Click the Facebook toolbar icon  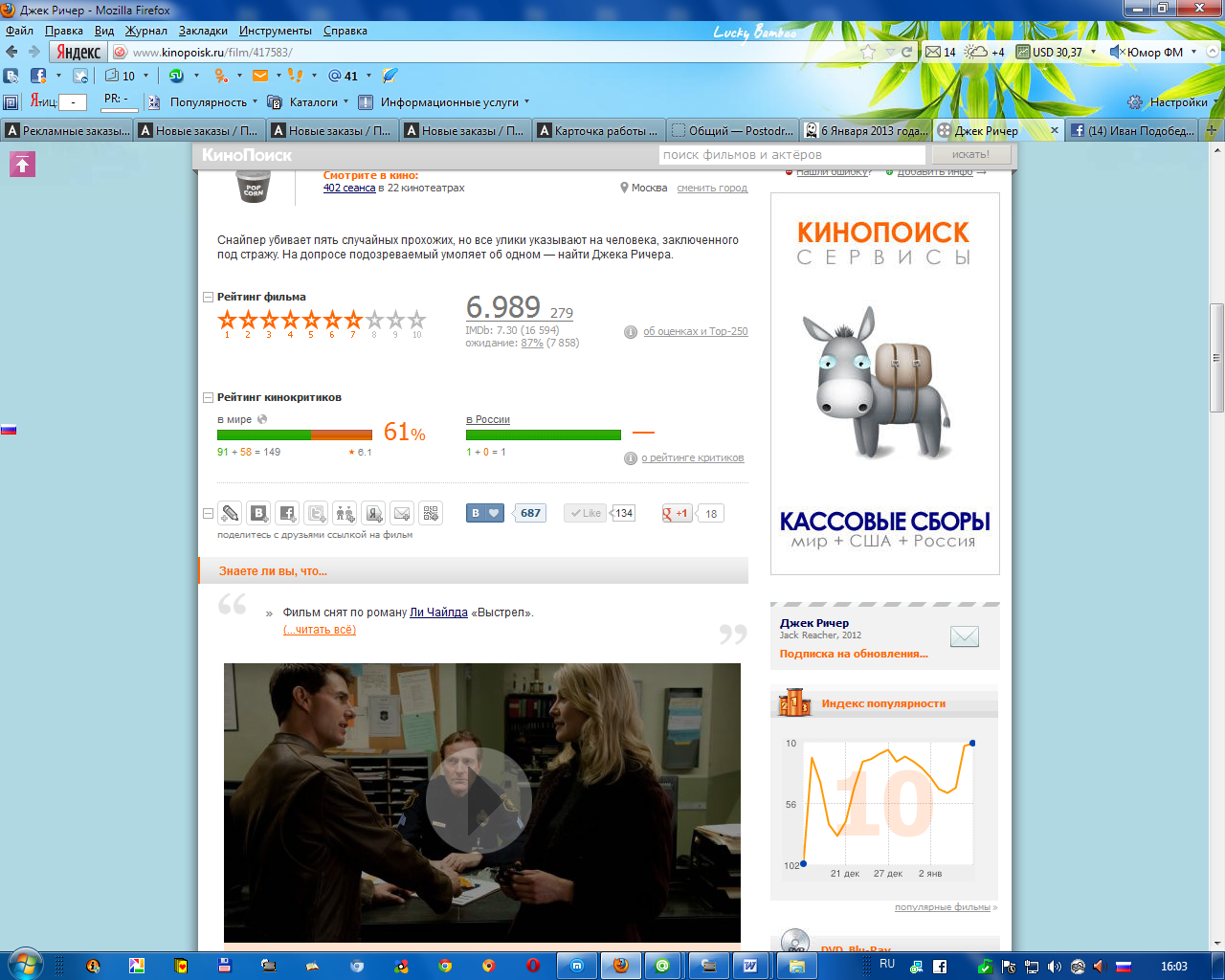click(x=38, y=76)
